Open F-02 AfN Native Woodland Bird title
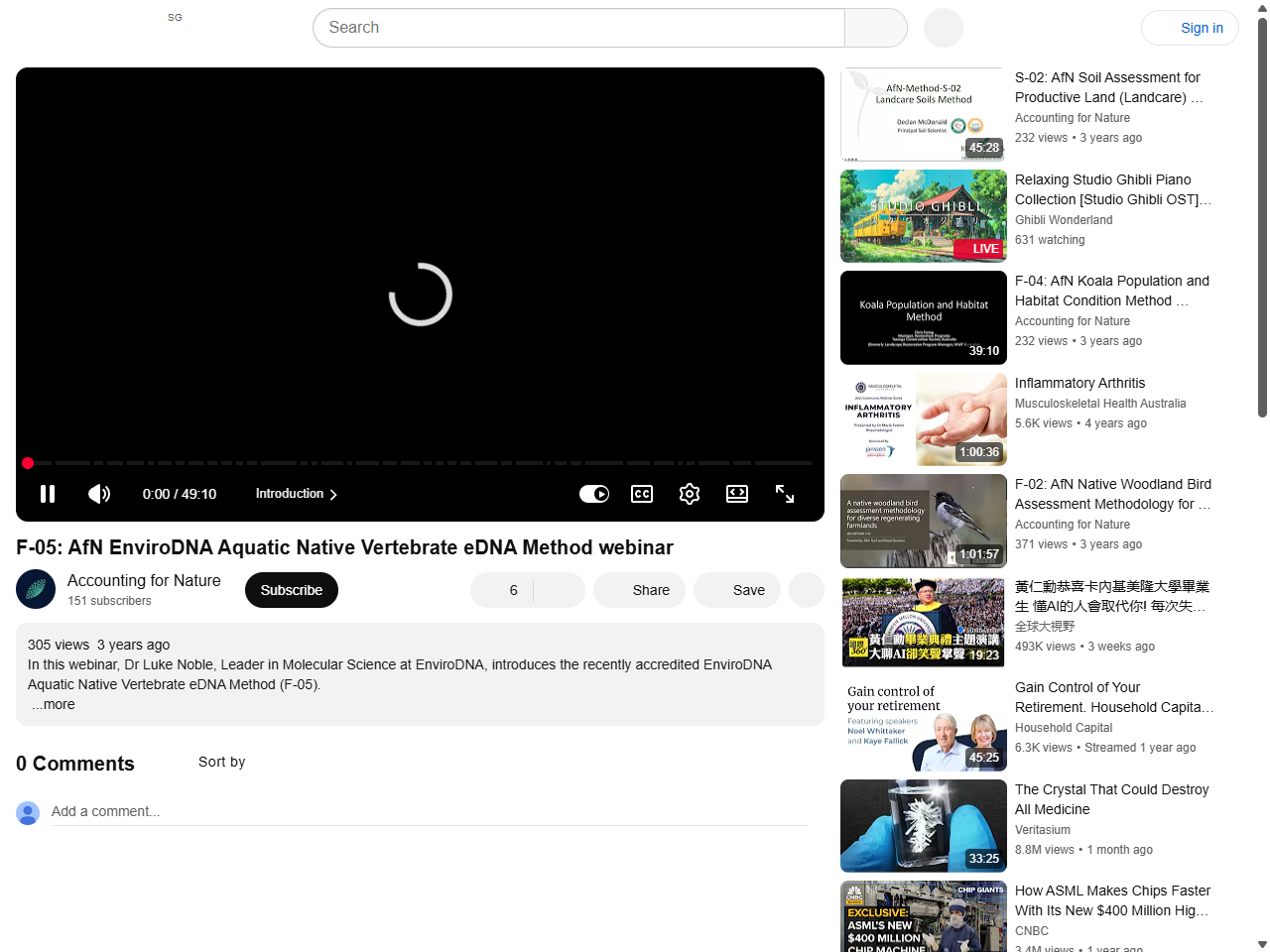Screen dimensions: 1270x952 (x=1113, y=494)
